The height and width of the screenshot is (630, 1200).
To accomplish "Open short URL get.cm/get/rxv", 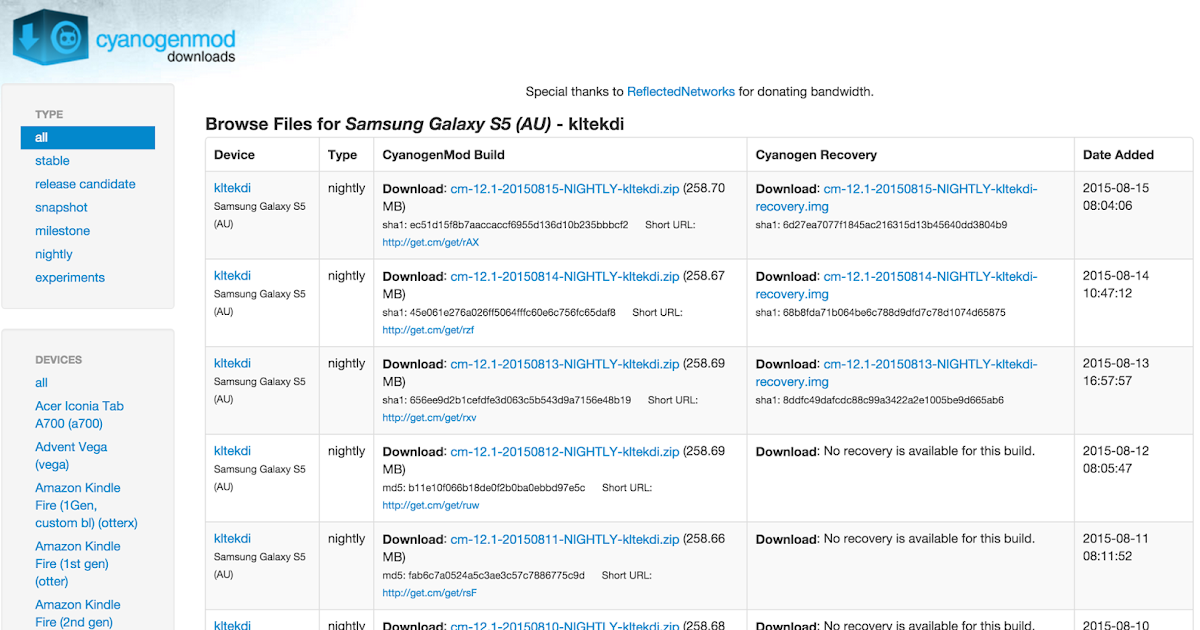I will coord(429,418).
